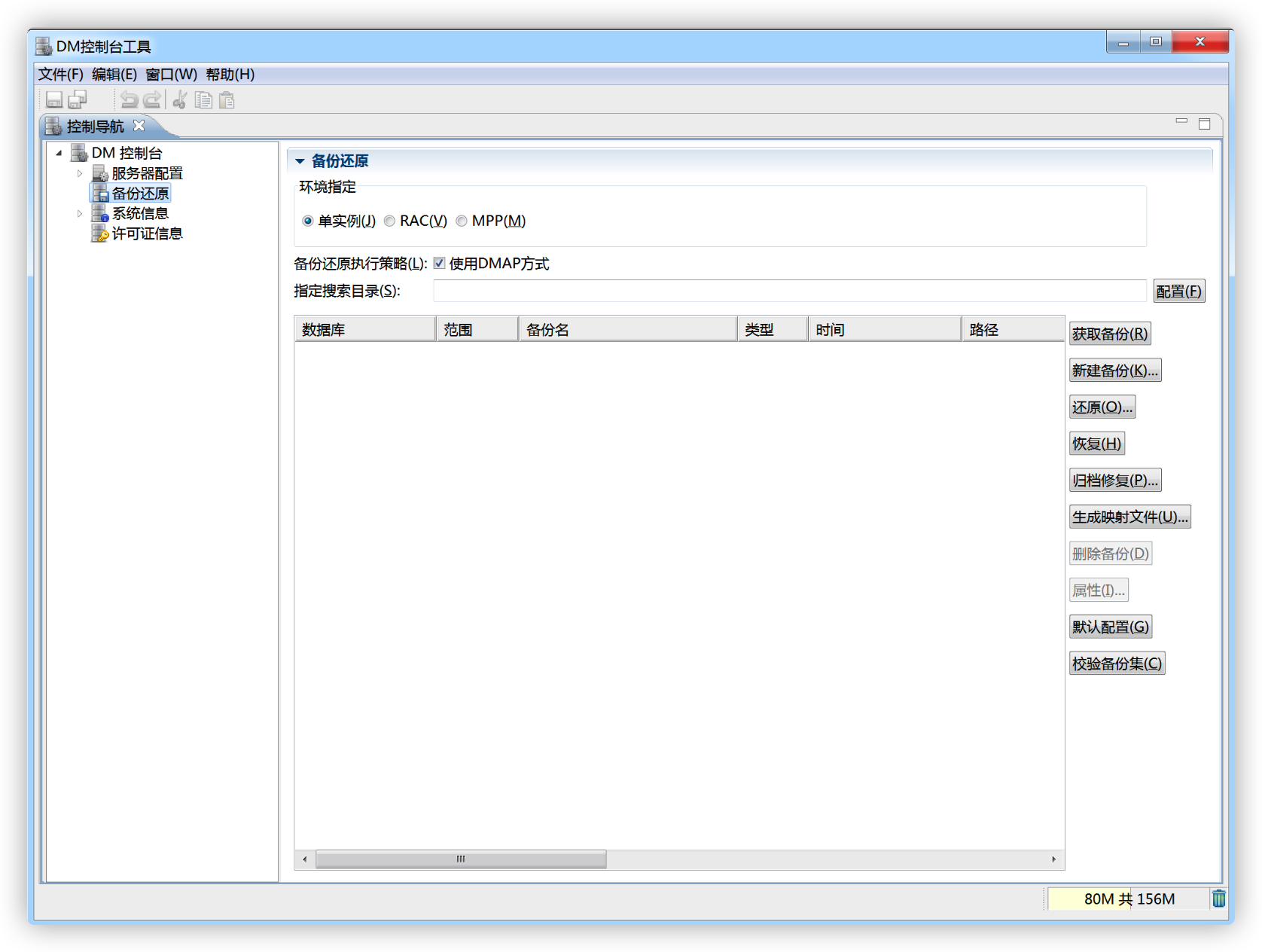
Task: Collapse the DM 控制台 tree node
Action: click(x=59, y=153)
